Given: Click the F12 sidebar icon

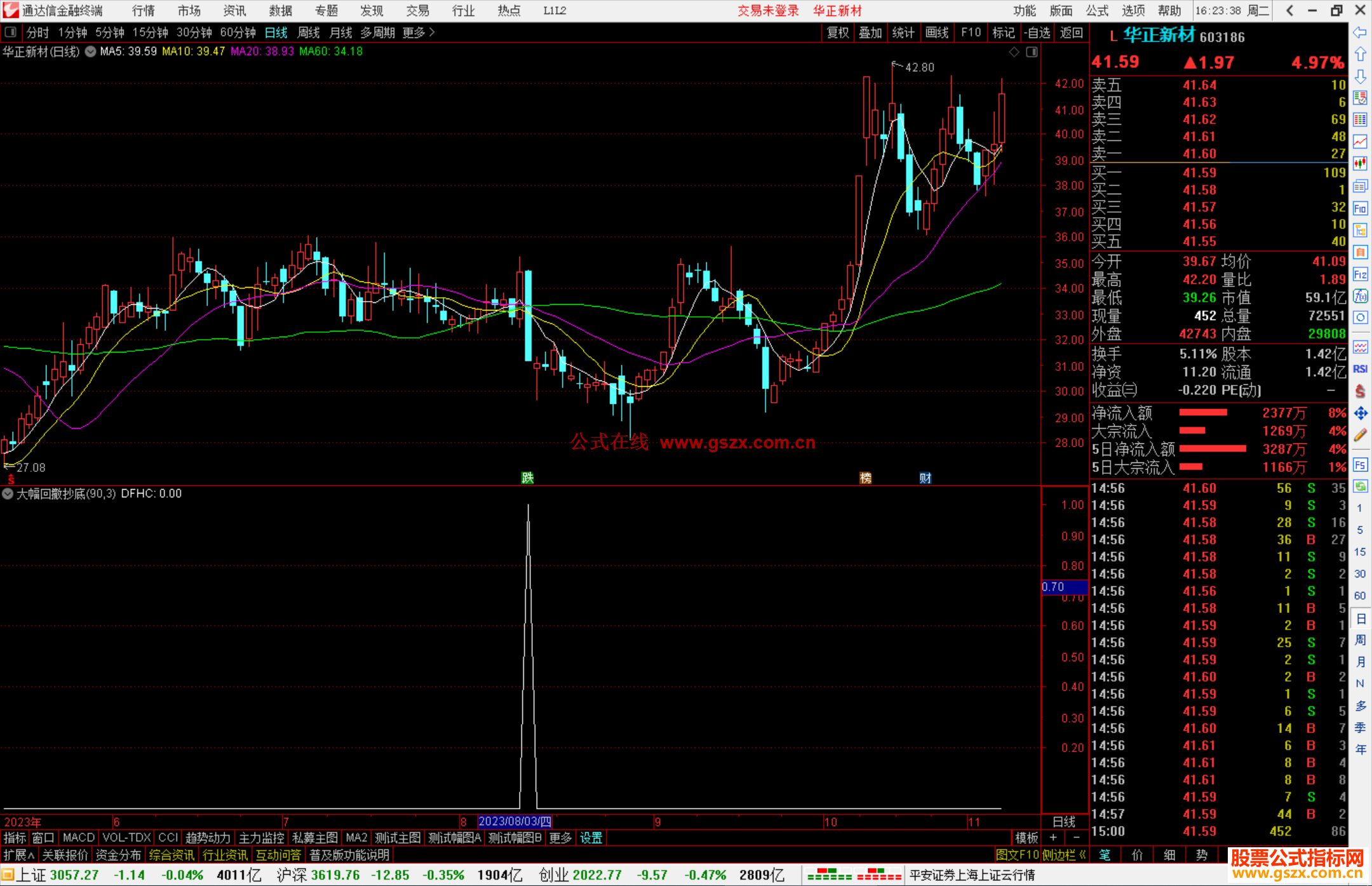Looking at the screenshot, I should click(x=1360, y=274).
